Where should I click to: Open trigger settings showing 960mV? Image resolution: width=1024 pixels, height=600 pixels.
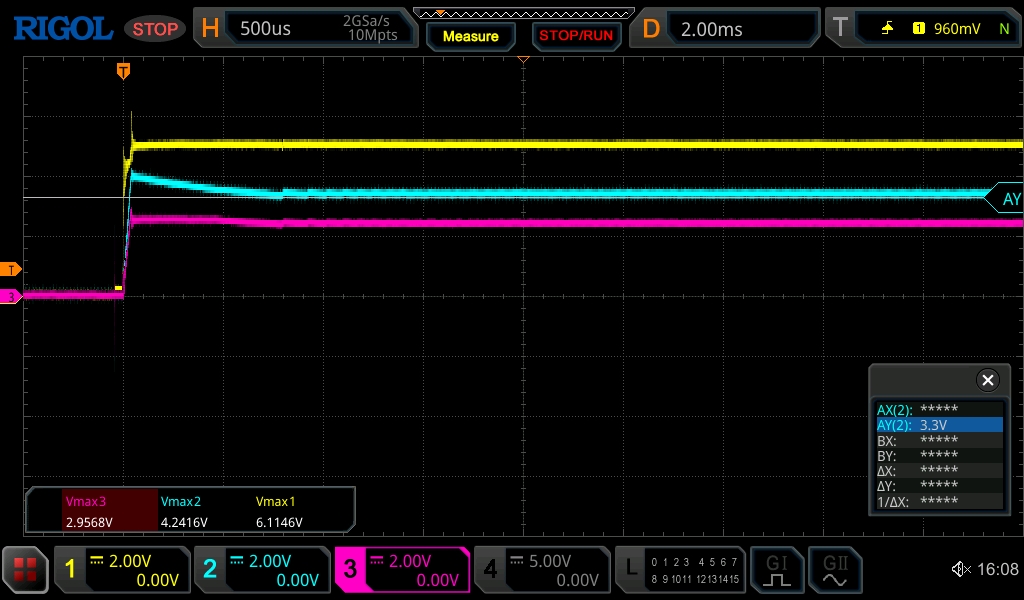[x=920, y=29]
